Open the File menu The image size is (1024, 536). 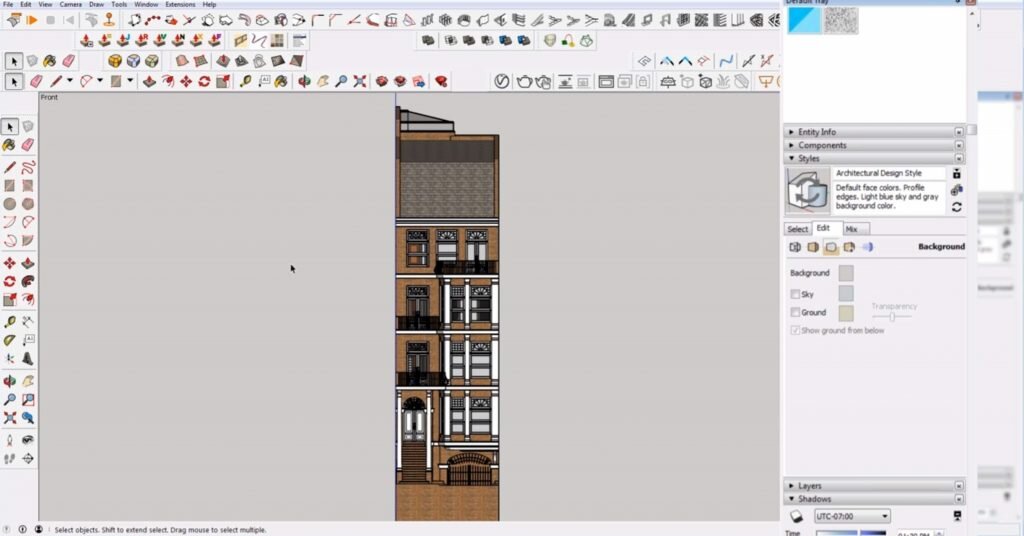[8, 4]
